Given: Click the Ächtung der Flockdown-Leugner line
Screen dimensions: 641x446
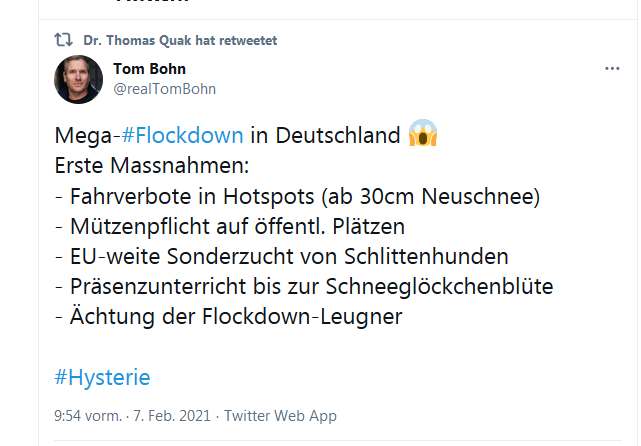Looking at the screenshot, I should click(x=229, y=316).
